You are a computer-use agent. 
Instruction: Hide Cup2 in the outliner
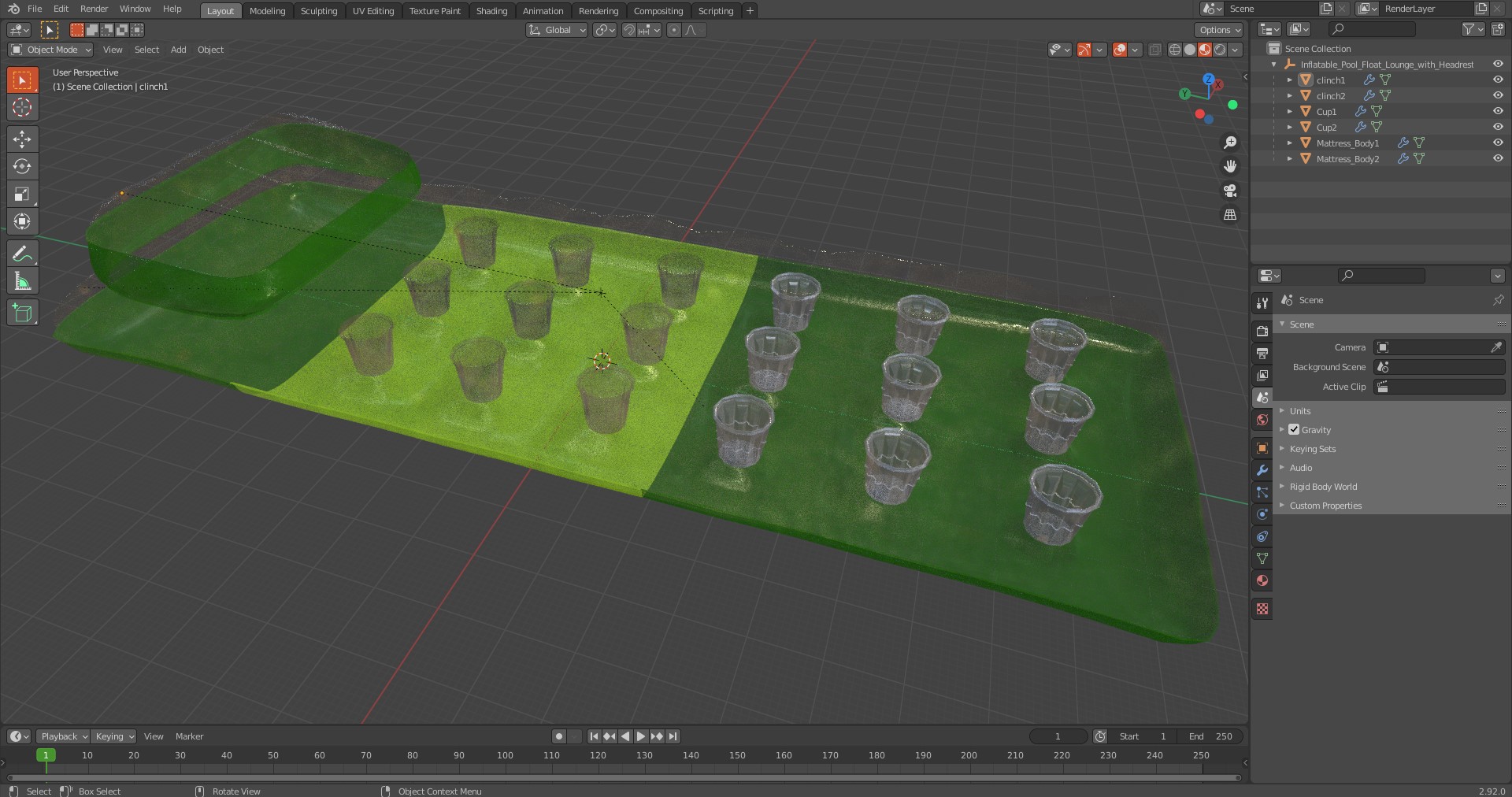(x=1497, y=127)
